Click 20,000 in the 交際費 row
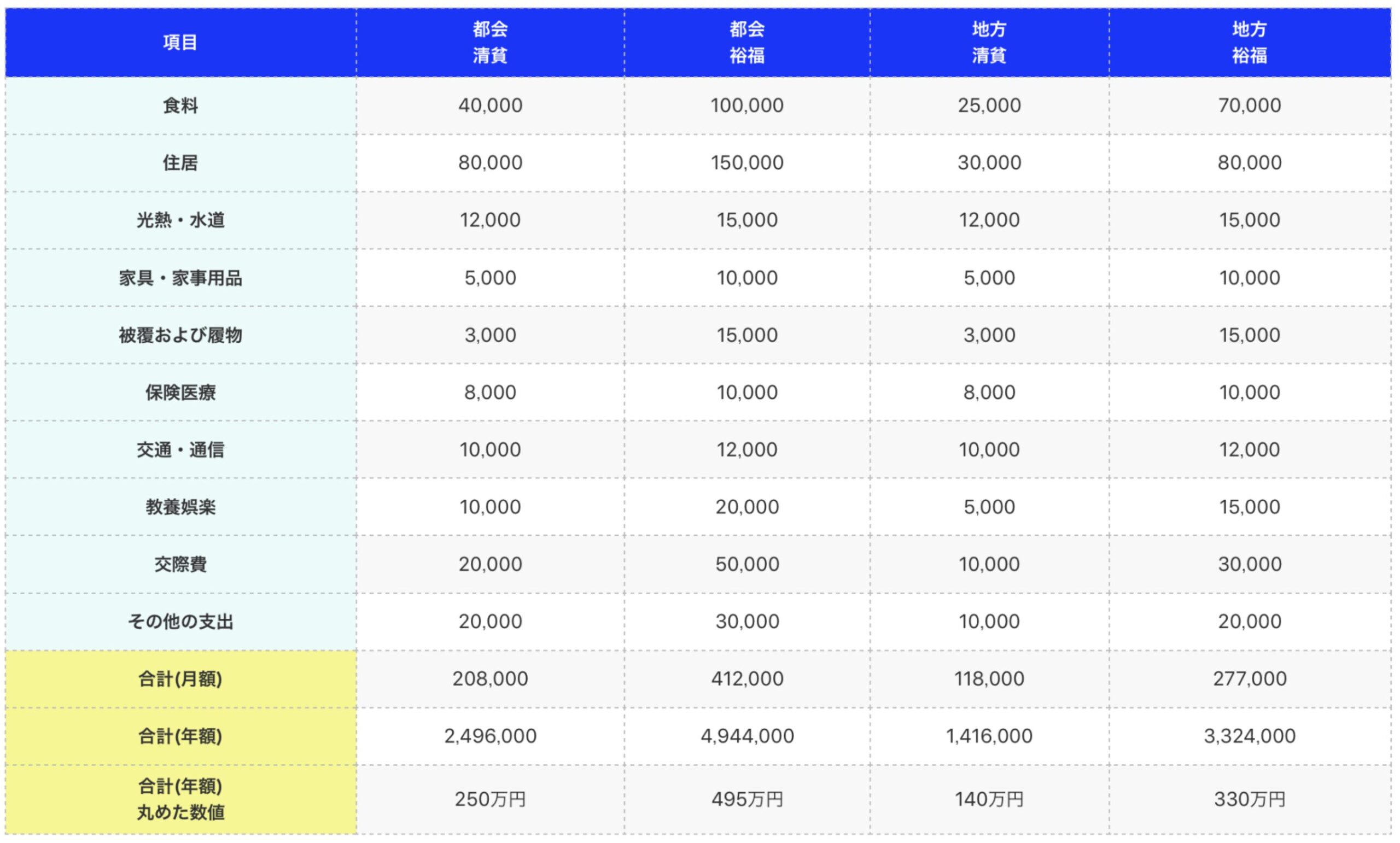This screenshot has height=843, width=1400. 491,564
